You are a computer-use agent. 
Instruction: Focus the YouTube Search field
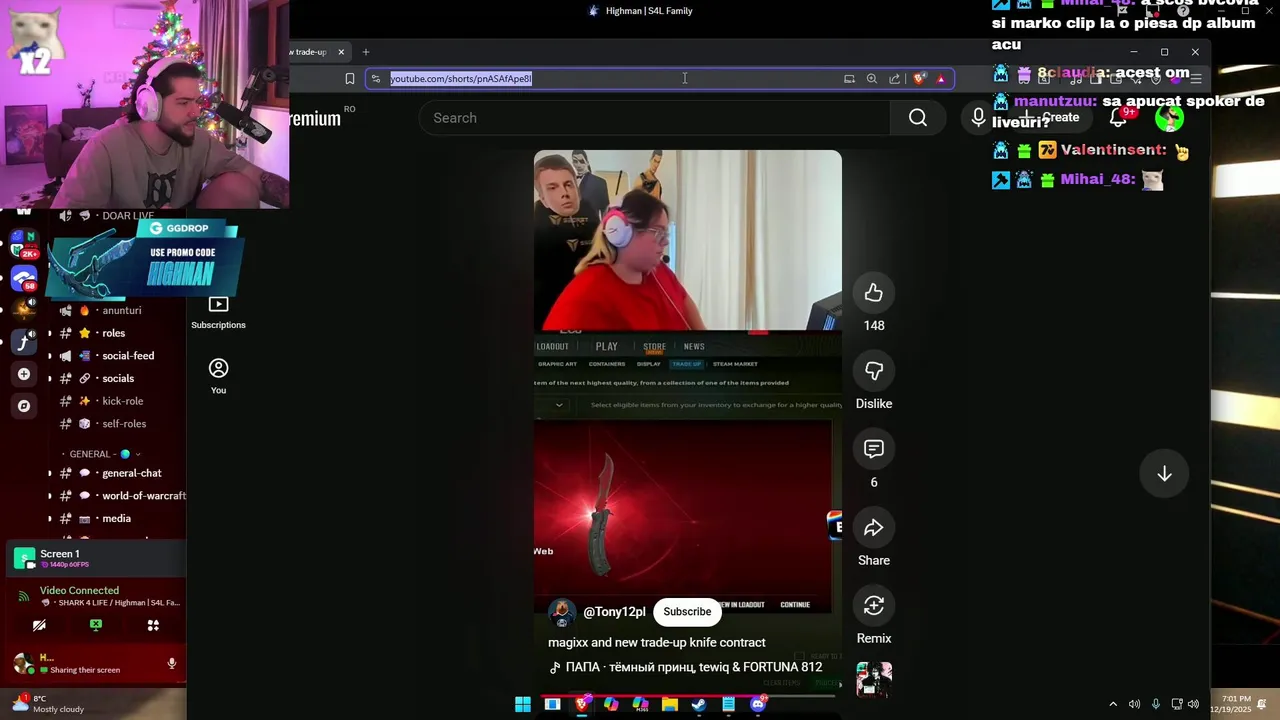[x=655, y=118]
